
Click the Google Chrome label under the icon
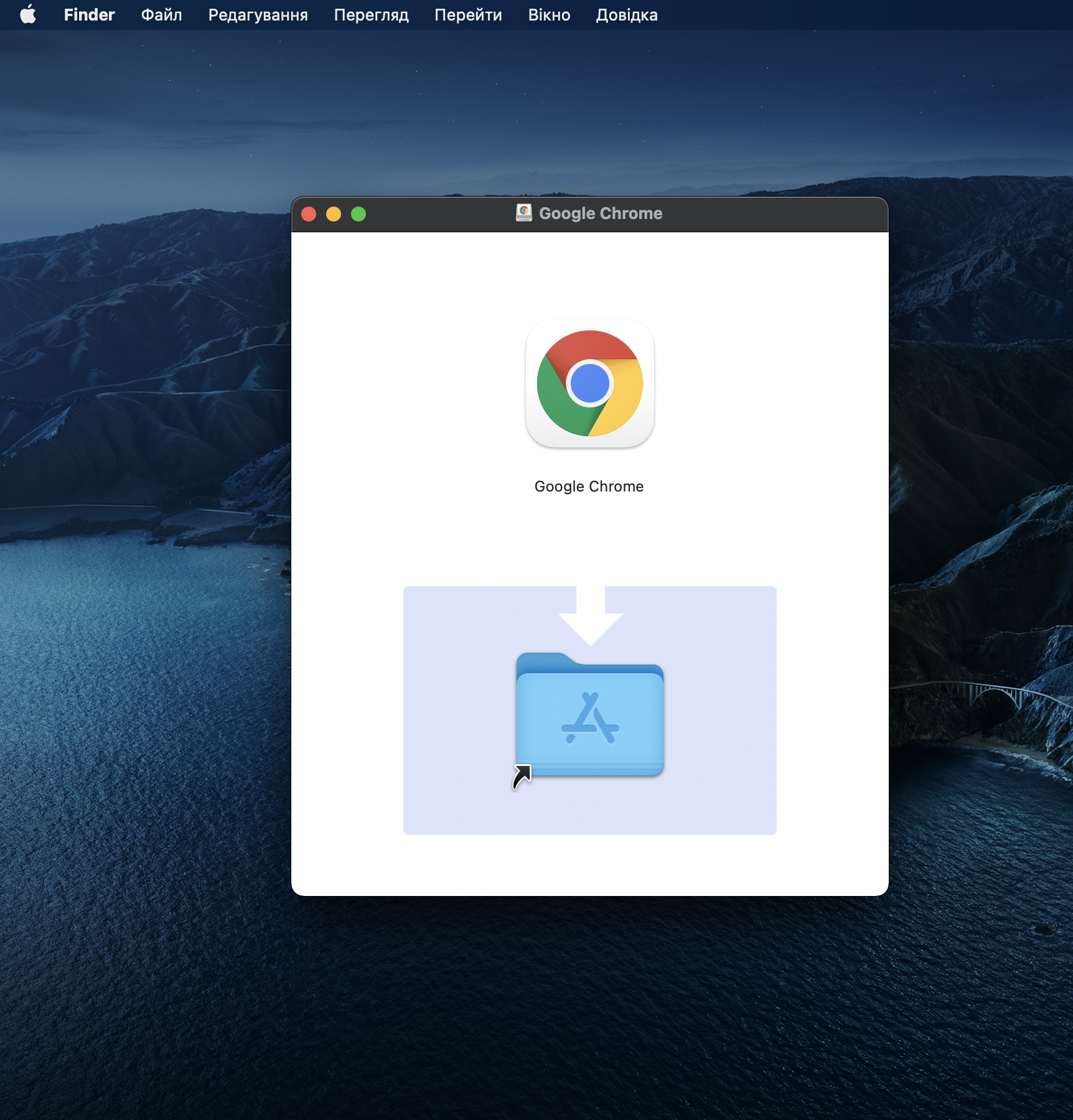[589, 487]
